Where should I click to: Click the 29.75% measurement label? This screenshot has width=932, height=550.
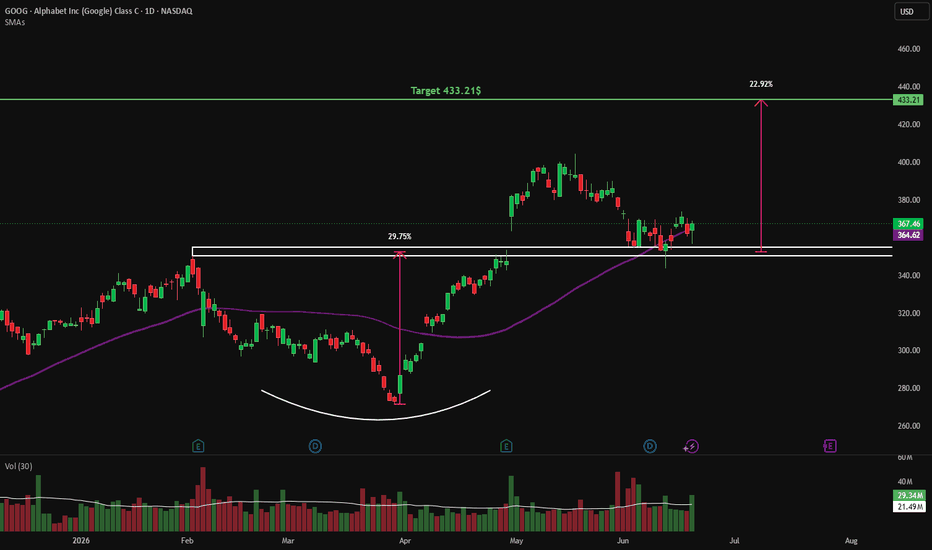pyautogui.click(x=399, y=237)
